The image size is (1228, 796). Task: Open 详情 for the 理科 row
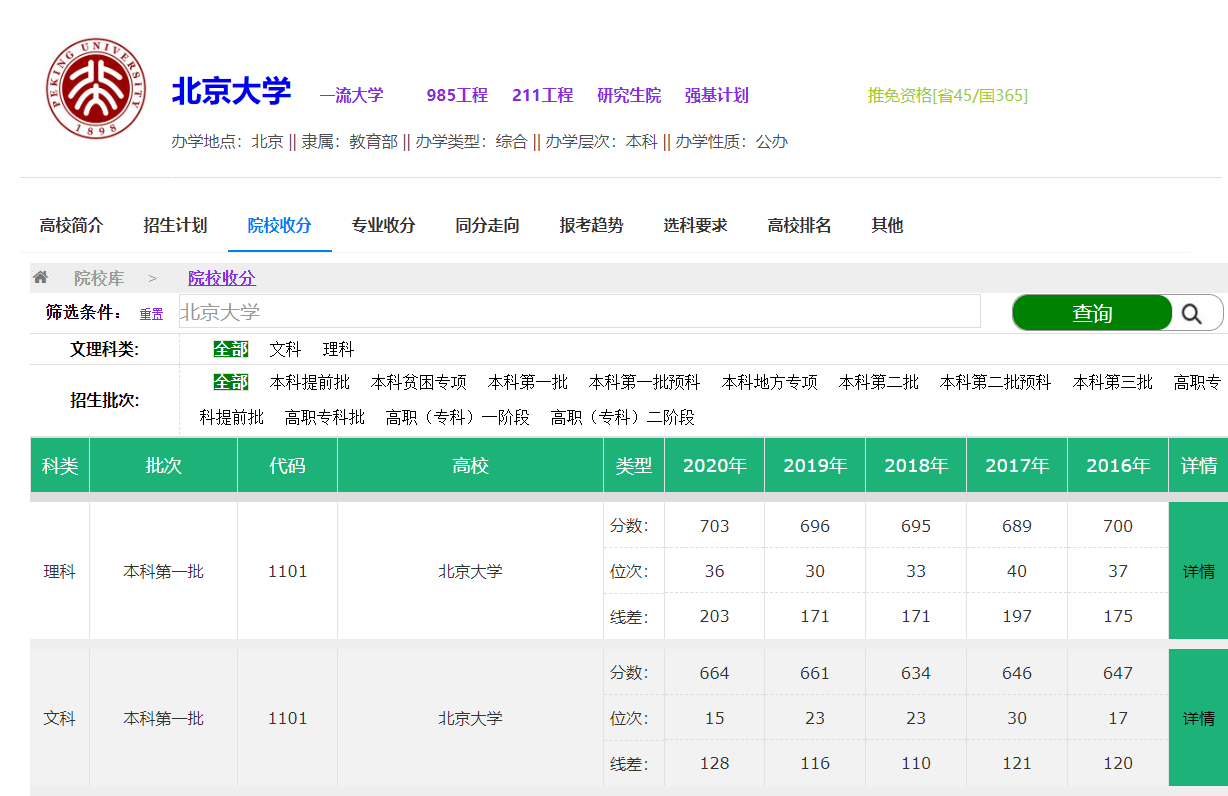point(1198,572)
